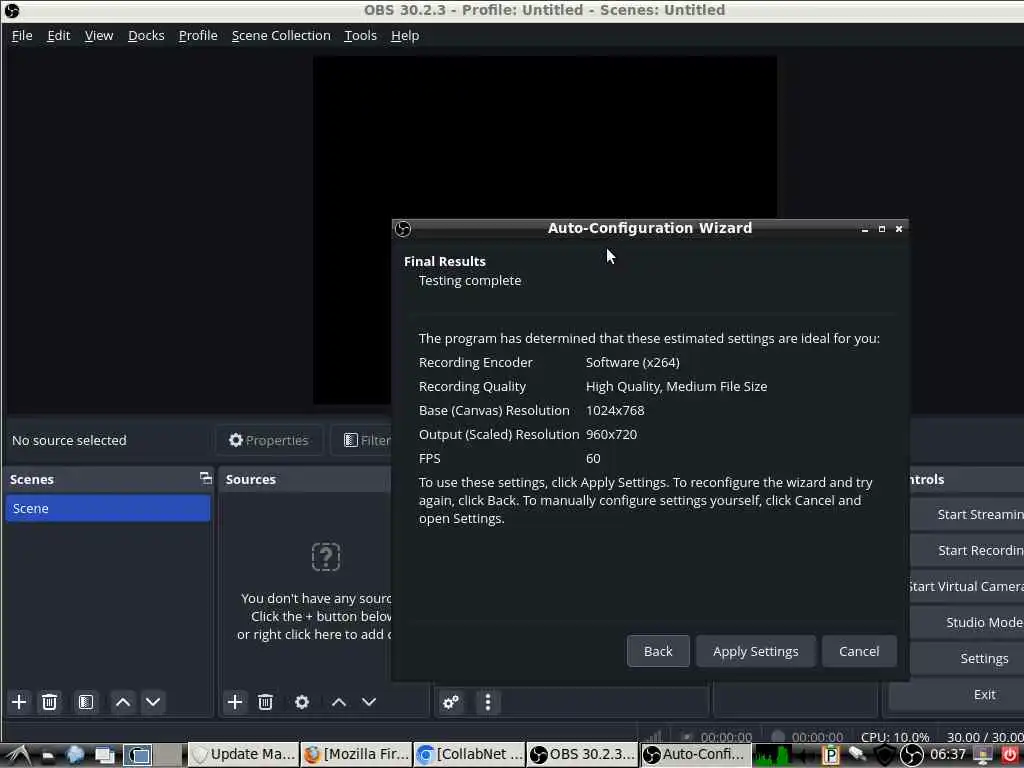Open source properties using the Sources gear icon
This screenshot has height=768, width=1024.
[302, 702]
